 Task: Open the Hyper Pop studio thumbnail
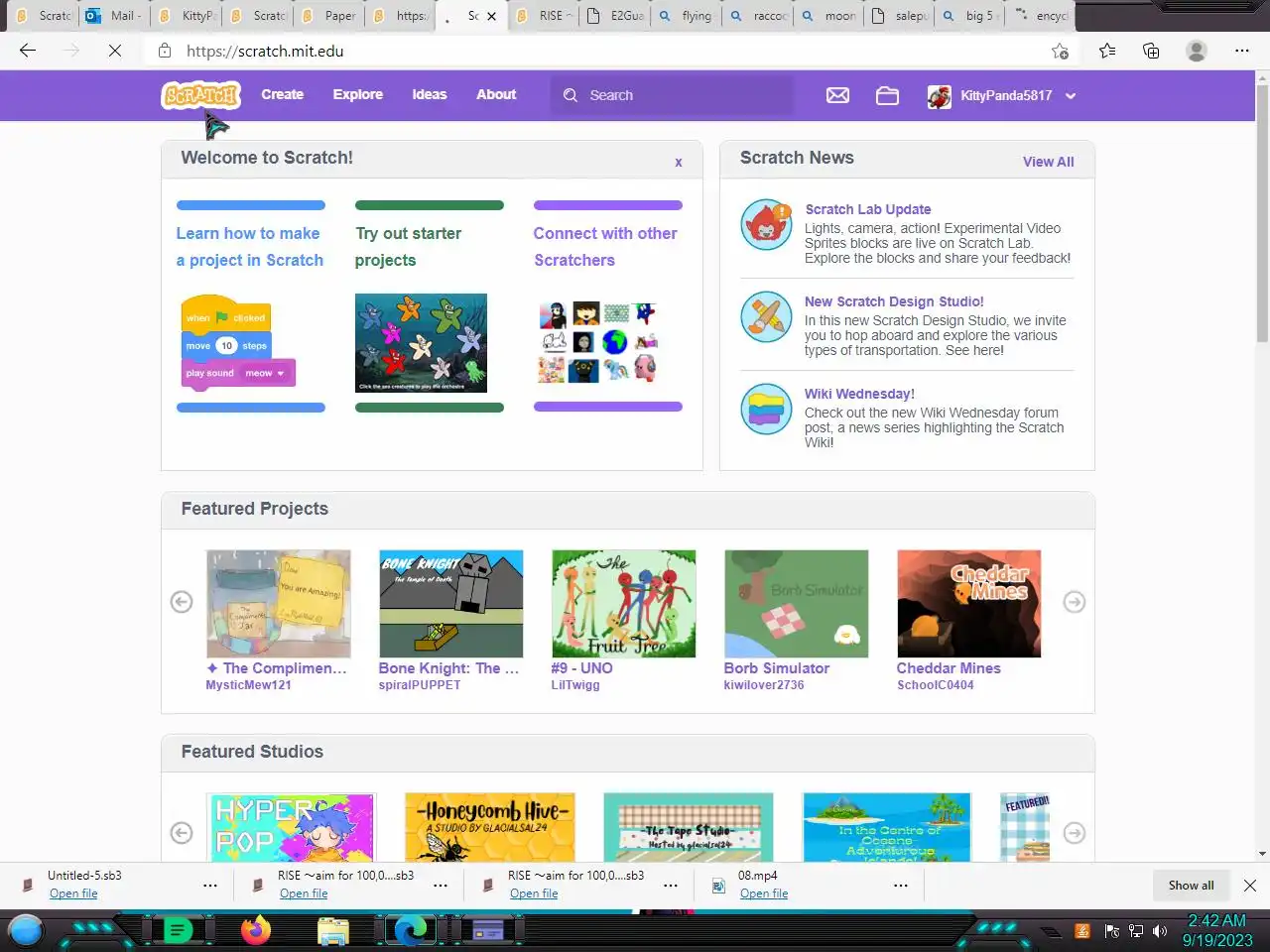(292, 827)
